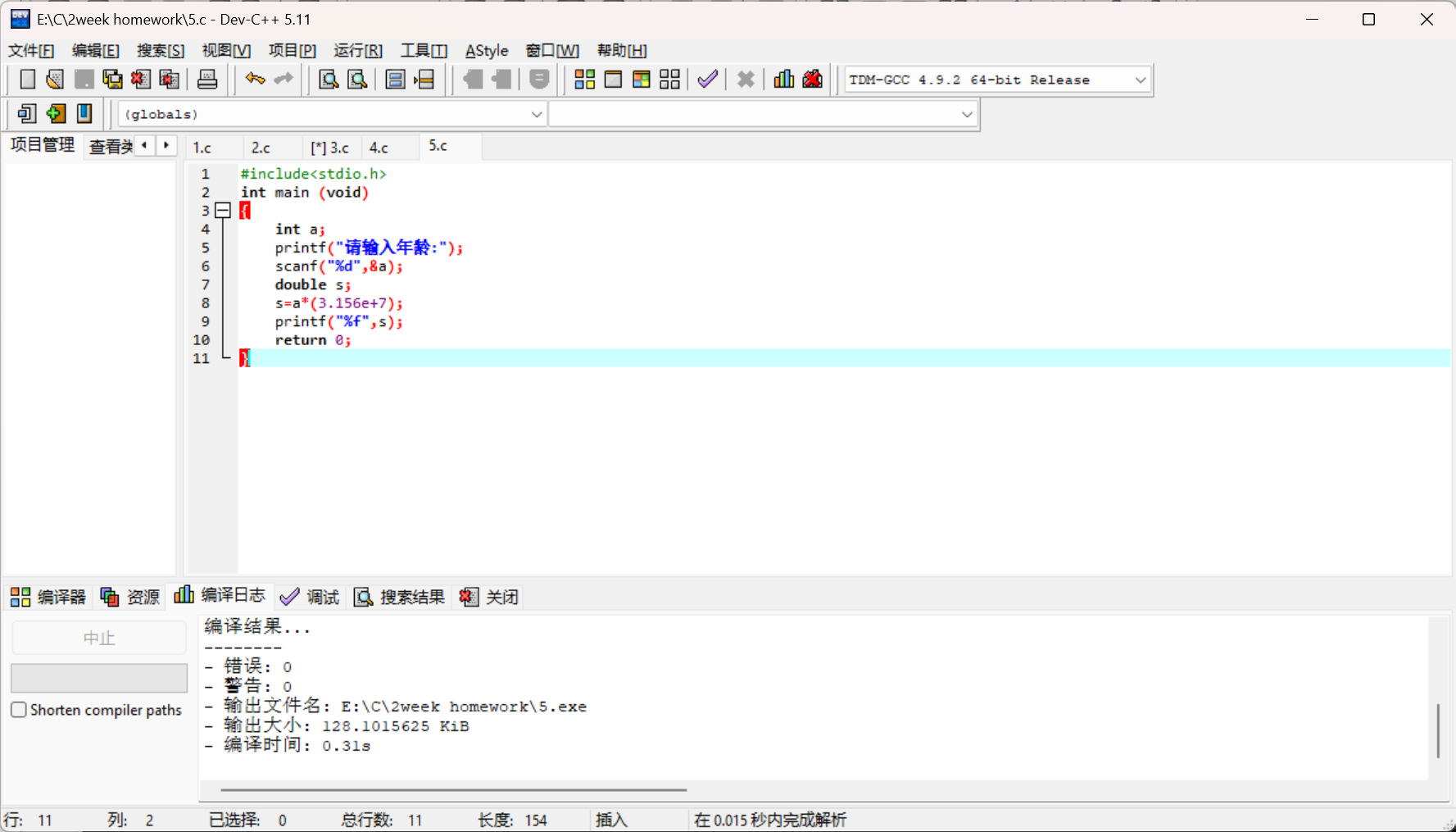Click the Redo toolbar arrow

pyautogui.click(x=283, y=80)
